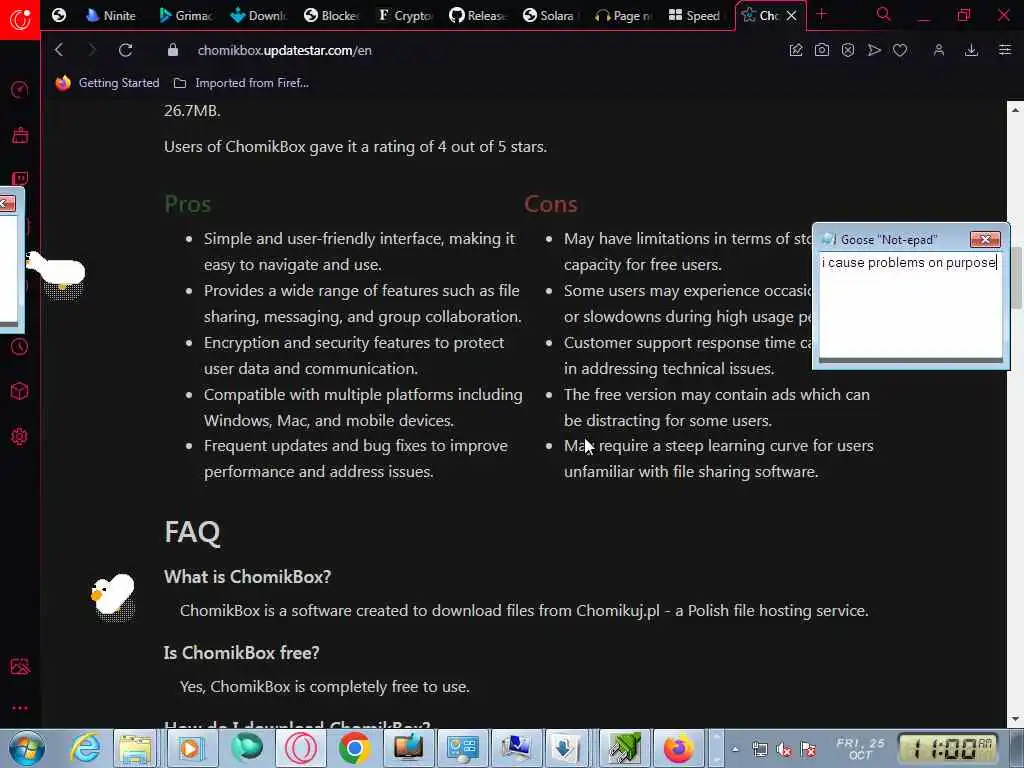Click the muted volume tray icon
The width and height of the screenshot is (1024, 768).
784,750
